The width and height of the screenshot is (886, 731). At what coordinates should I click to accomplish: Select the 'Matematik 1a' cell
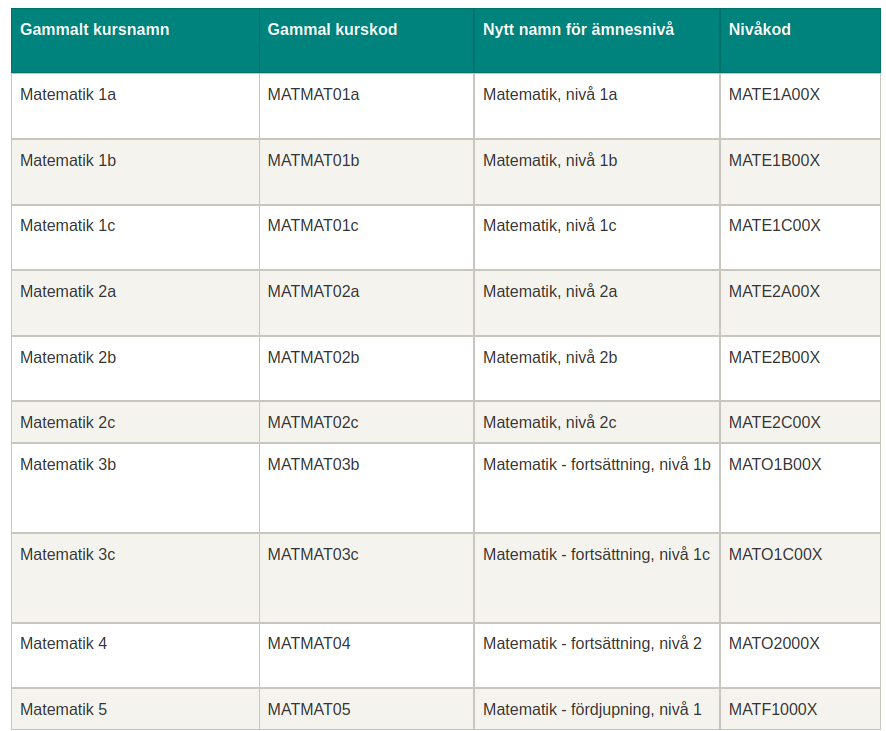pos(68,95)
